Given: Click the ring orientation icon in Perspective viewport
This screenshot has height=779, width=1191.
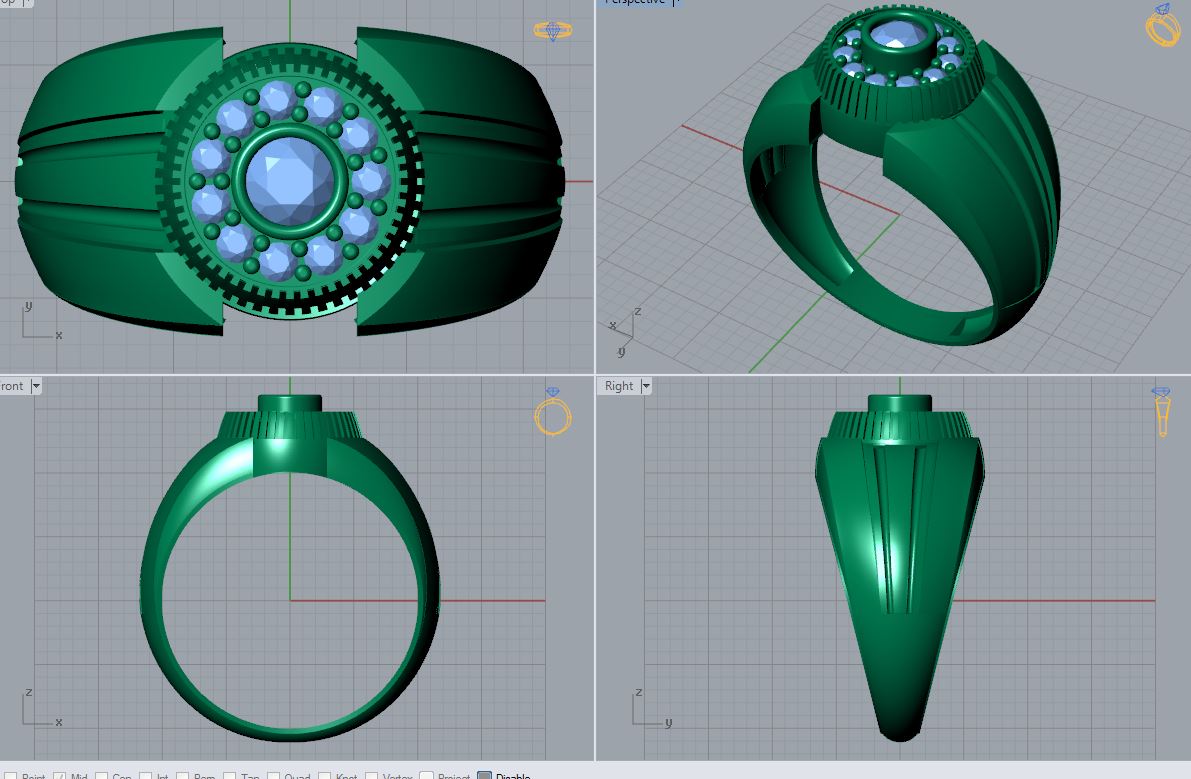Looking at the screenshot, I should 1163,24.
